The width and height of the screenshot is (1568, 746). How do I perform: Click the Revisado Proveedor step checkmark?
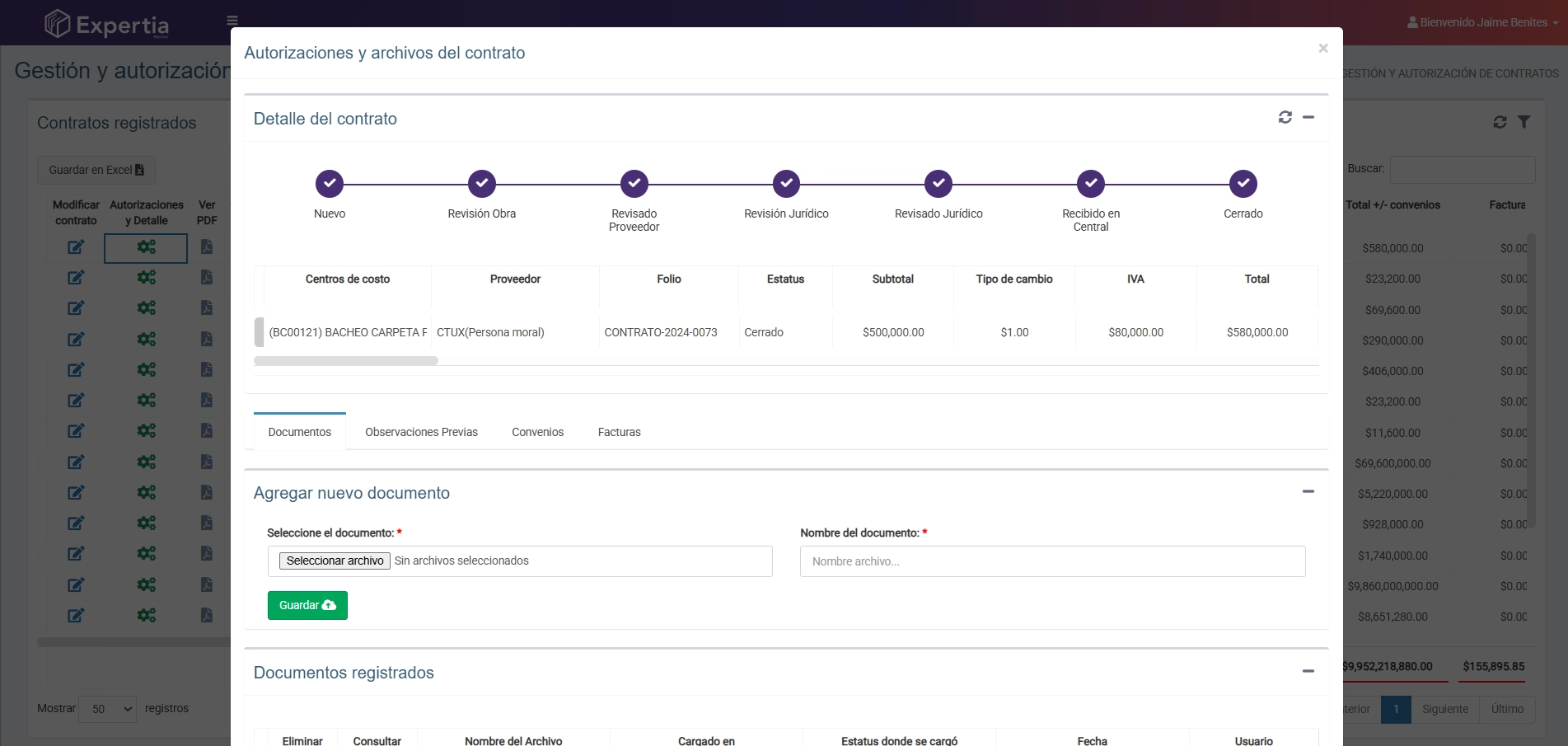click(634, 184)
